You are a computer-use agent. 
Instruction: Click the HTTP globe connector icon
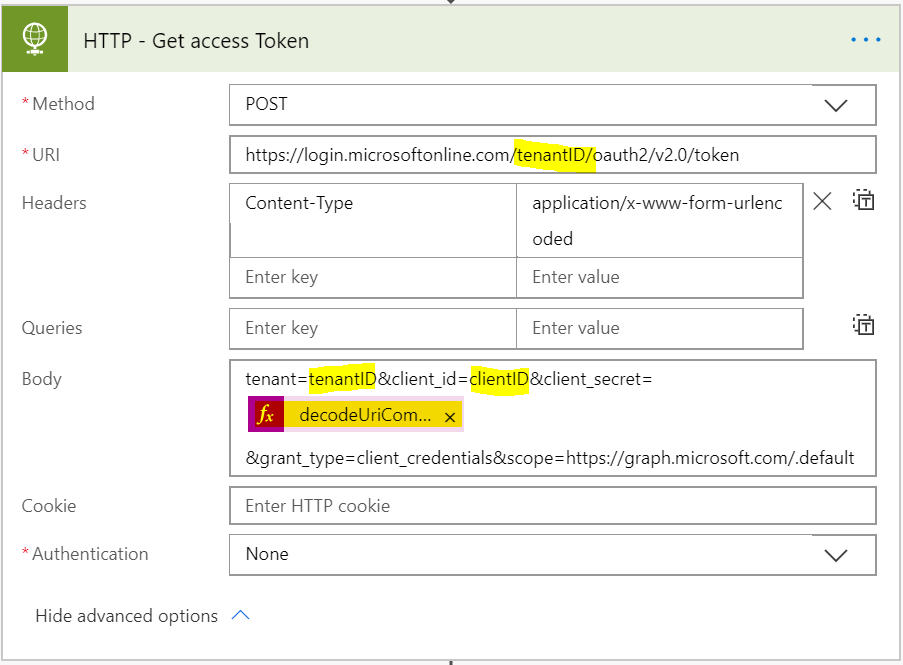click(x=35, y=41)
